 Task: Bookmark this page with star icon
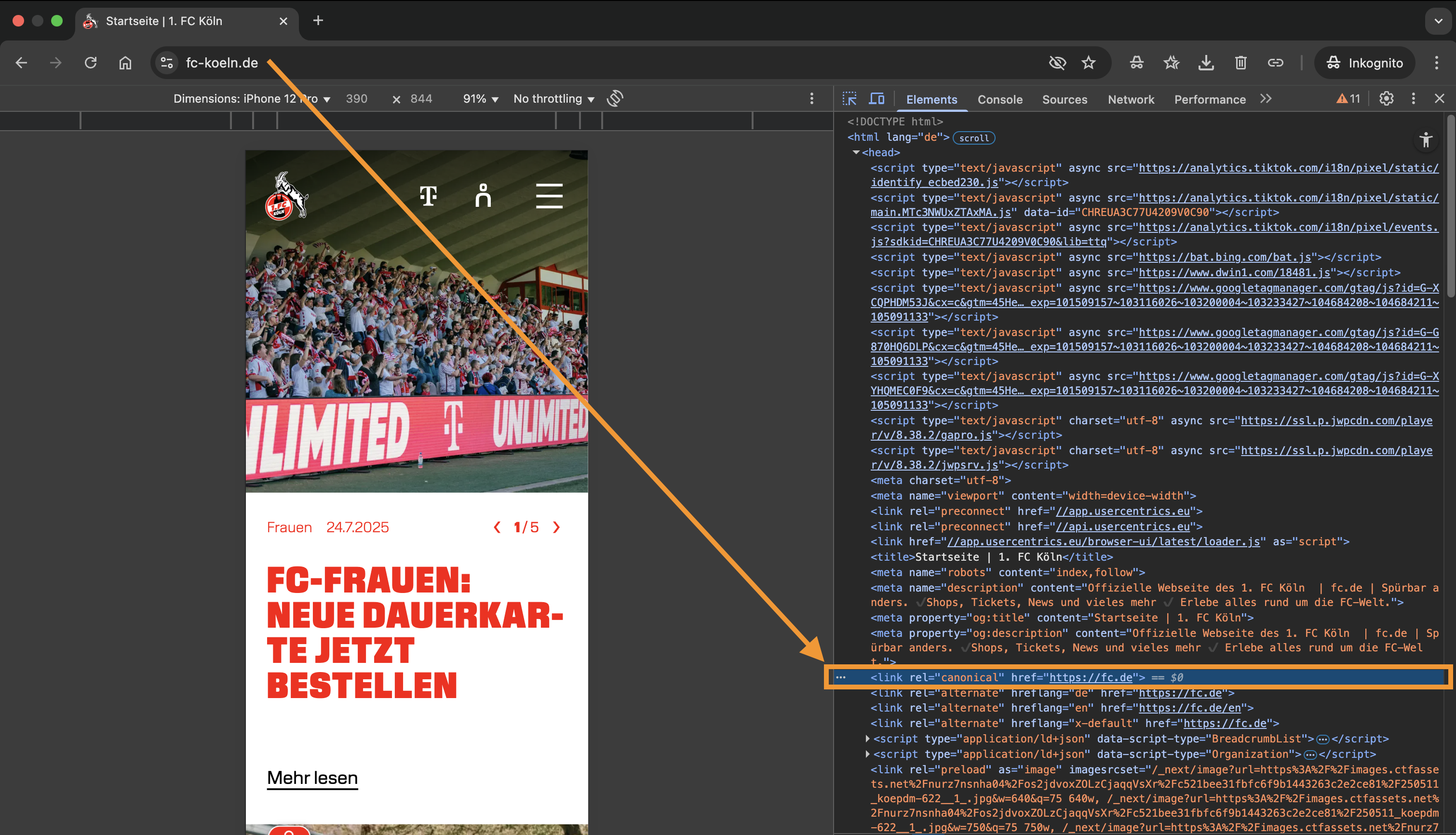(1089, 63)
